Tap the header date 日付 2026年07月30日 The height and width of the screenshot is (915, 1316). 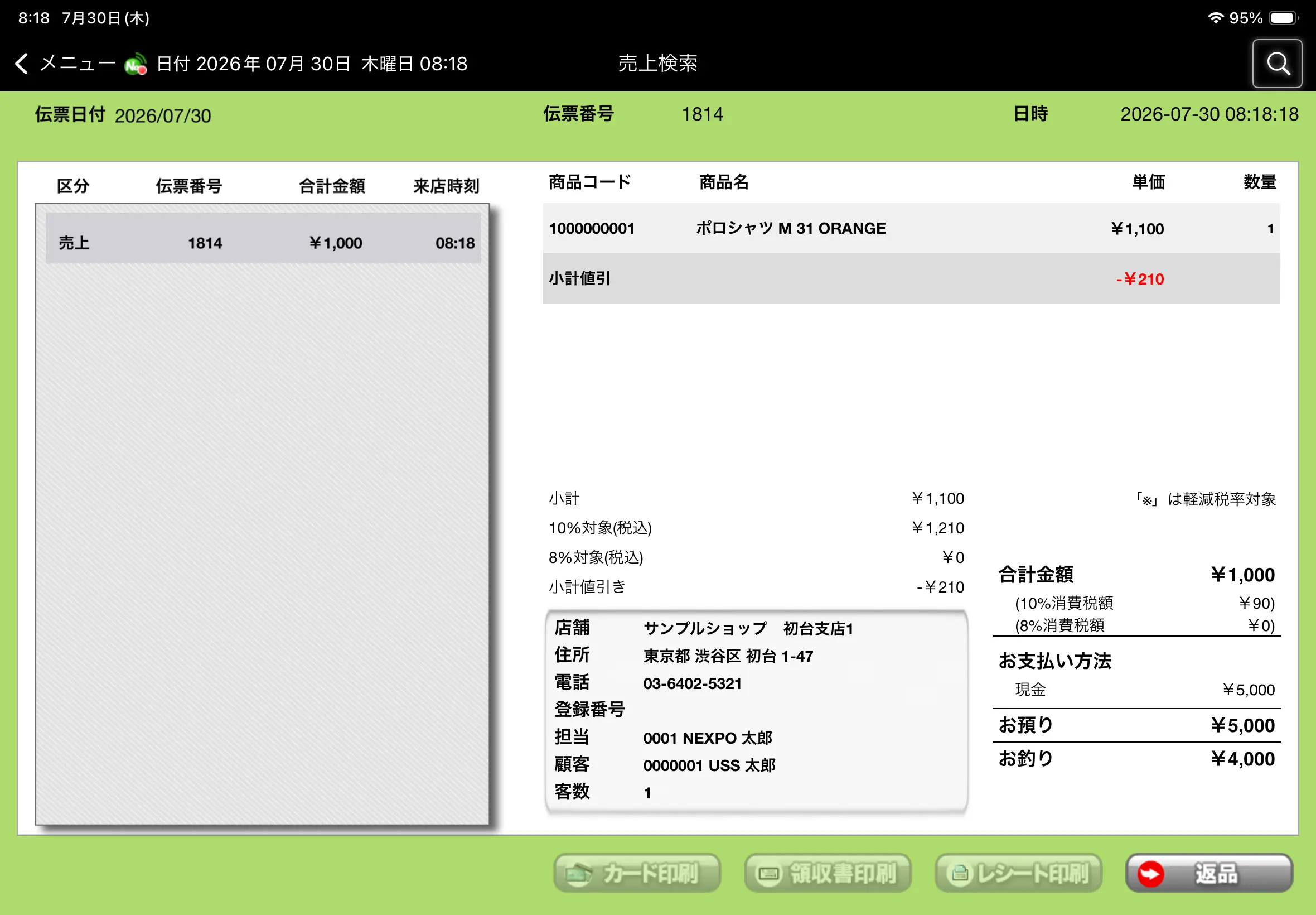tap(253, 64)
